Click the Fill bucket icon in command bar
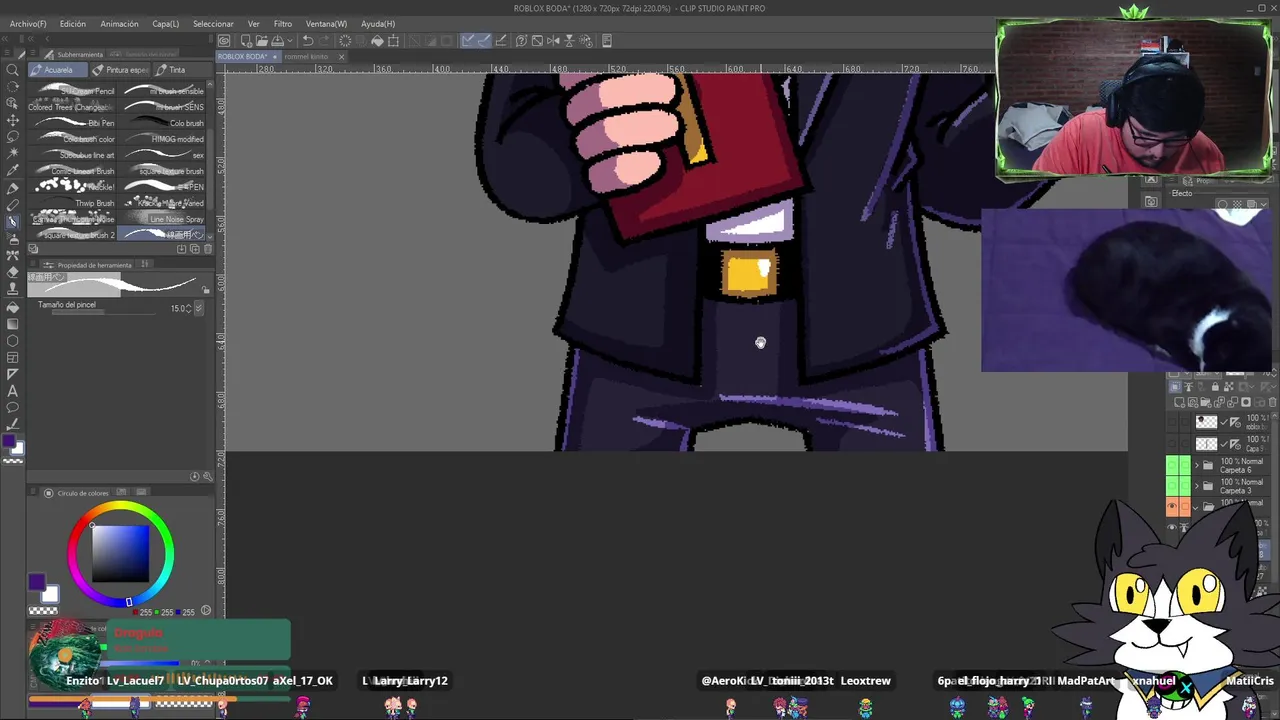Screen dimensions: 1280x720 click(377, 41)
